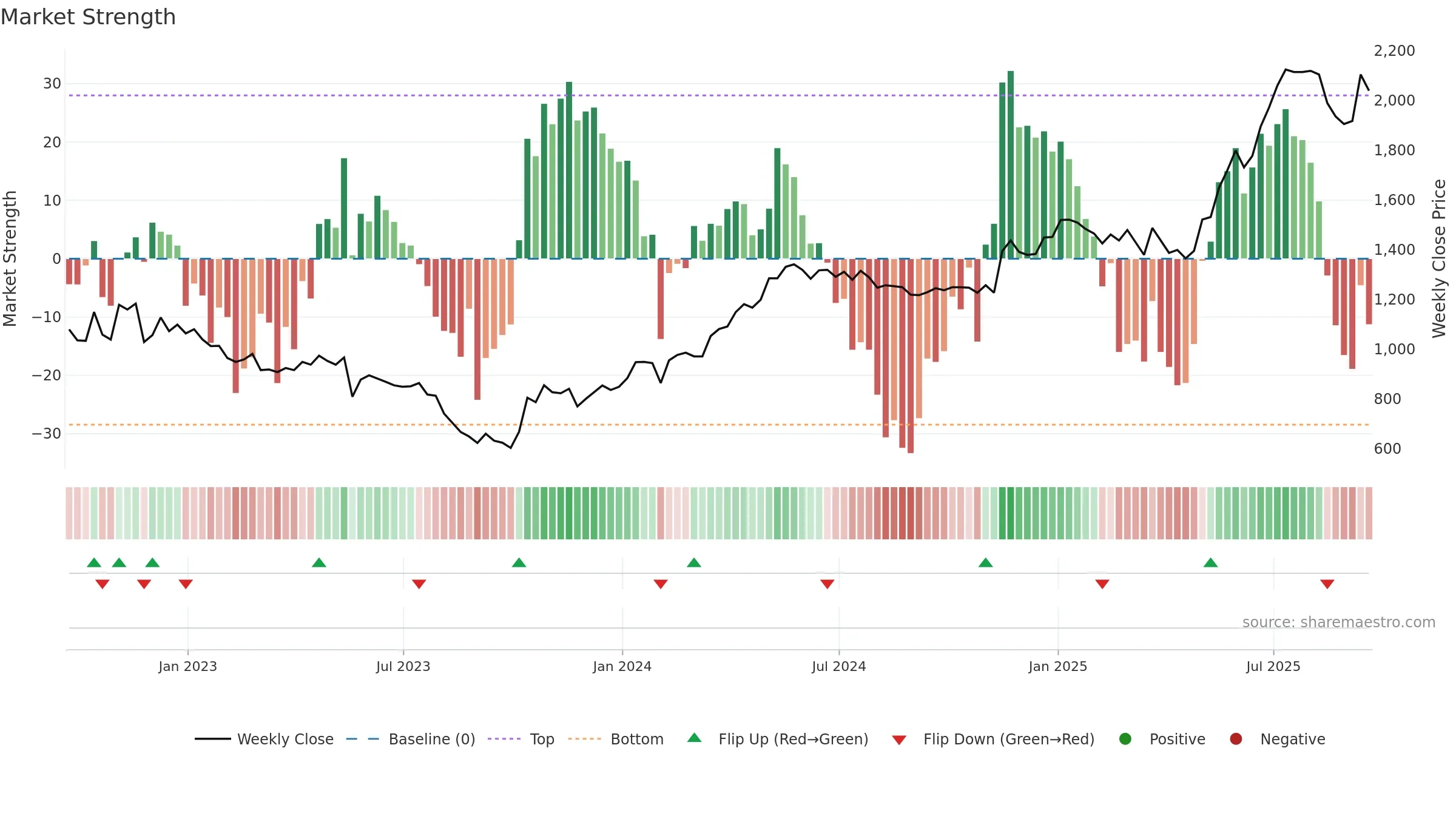Toggle the Baseline (0) legend entry

[x=410, y=739]
